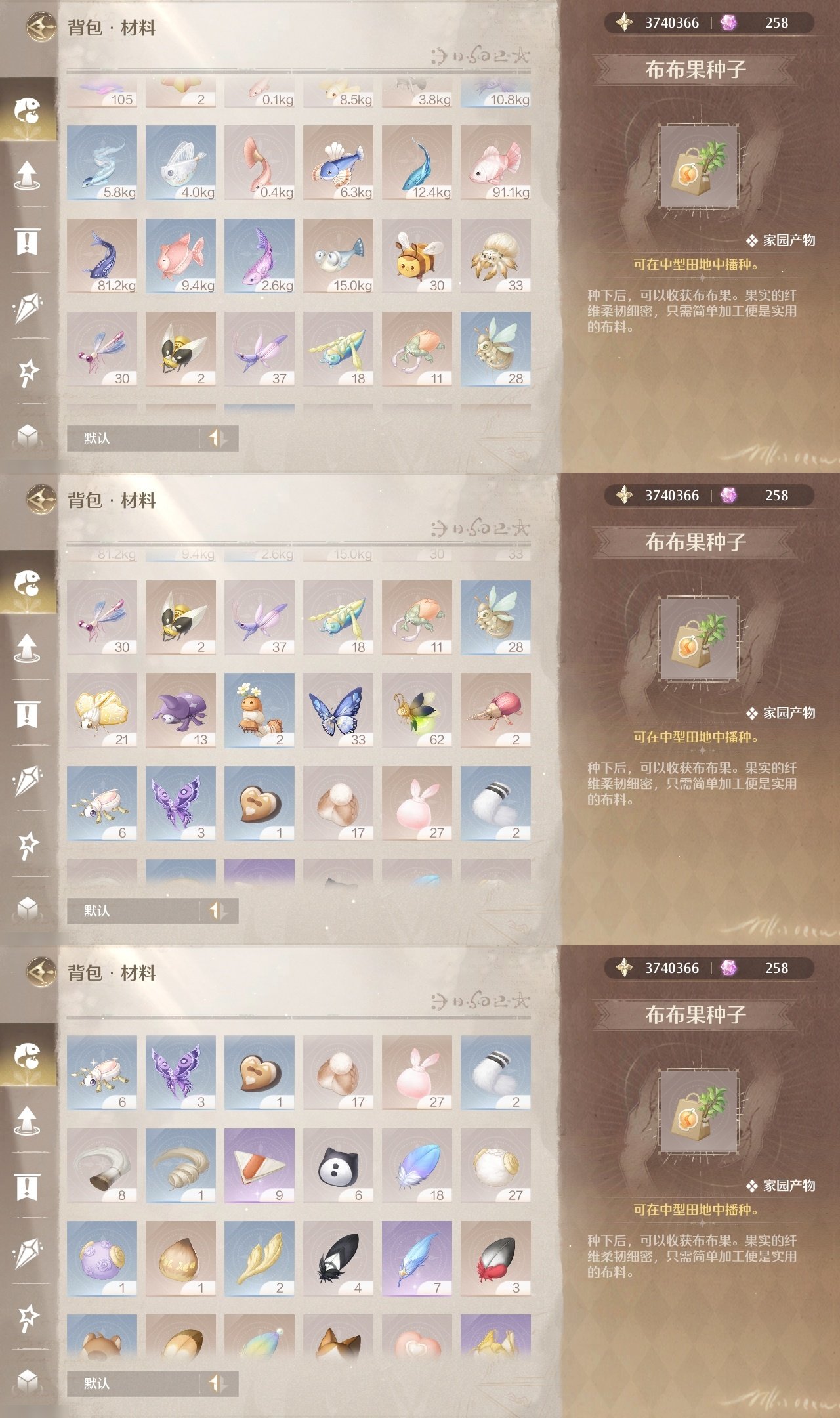Select the red and black feather with count 3
Screen dimensions: 840x1418
click(495, 1258)
